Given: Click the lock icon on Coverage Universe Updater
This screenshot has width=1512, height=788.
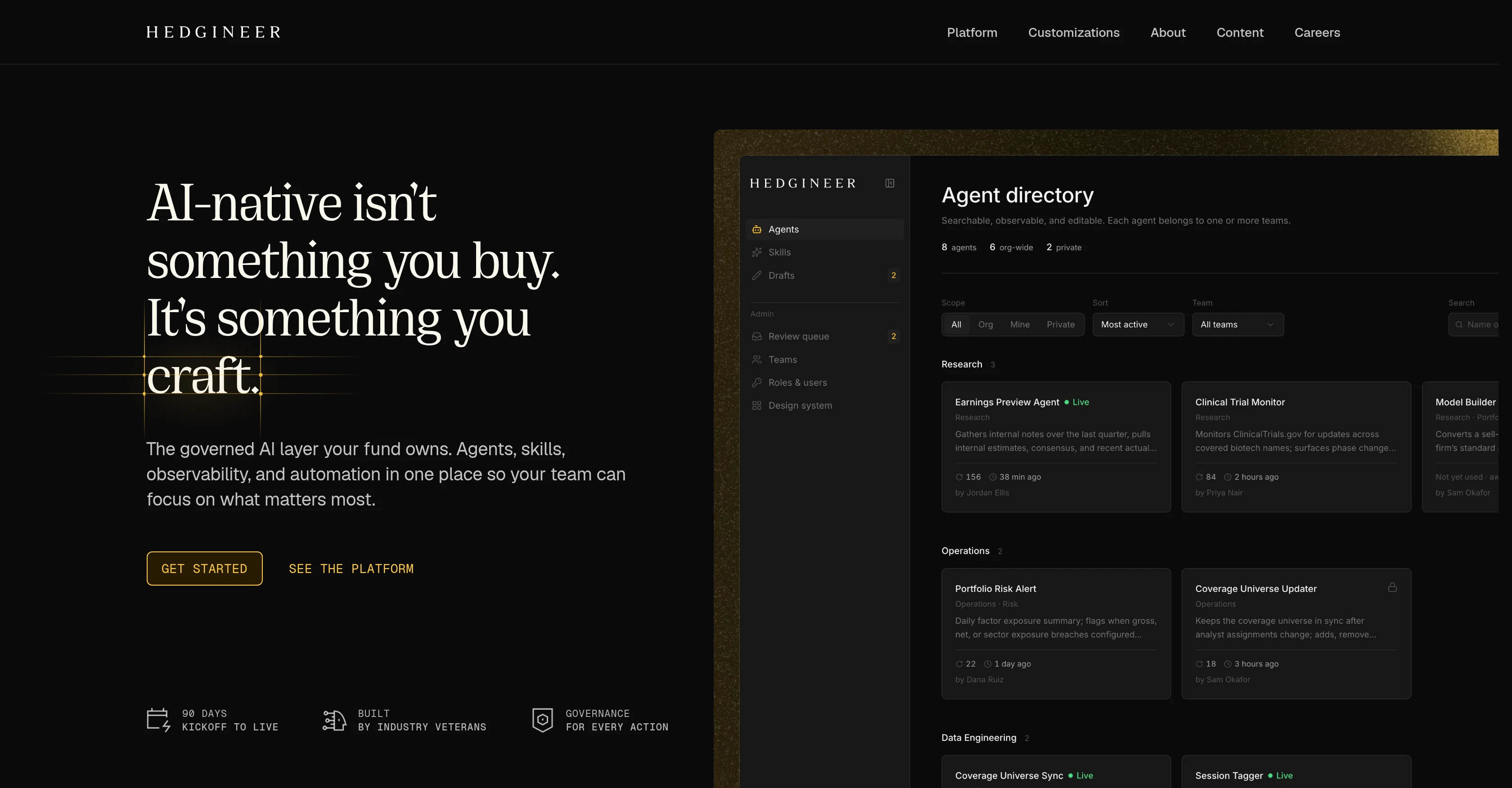Looking at the screenshot, I should (x=1392, y=587).
